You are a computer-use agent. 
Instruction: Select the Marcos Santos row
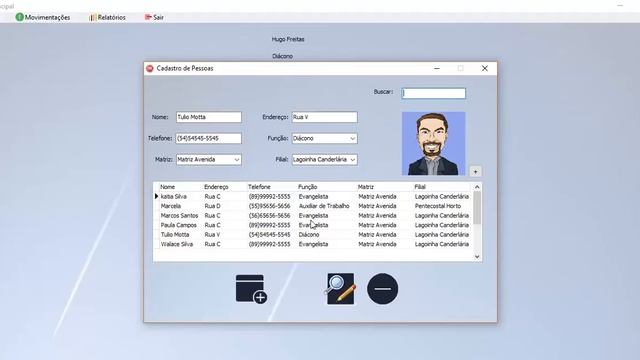click(313, 216)
